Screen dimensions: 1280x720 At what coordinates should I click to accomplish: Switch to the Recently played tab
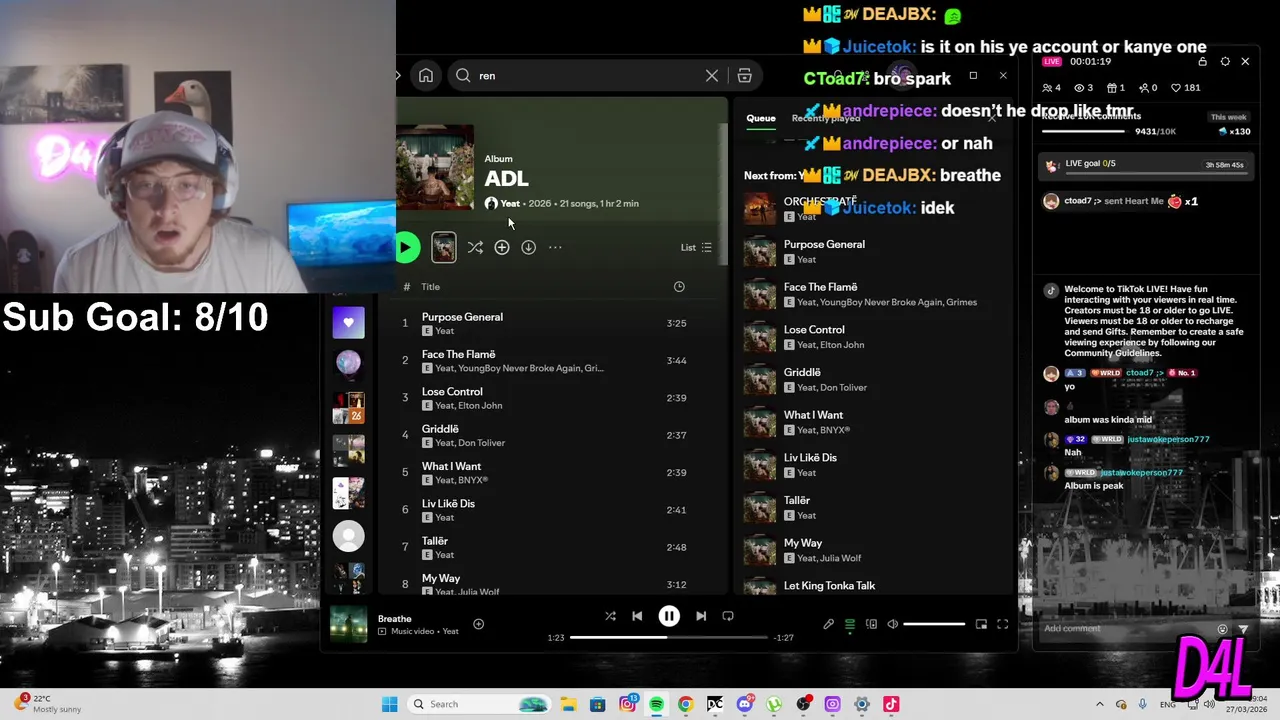pos(826,118)
